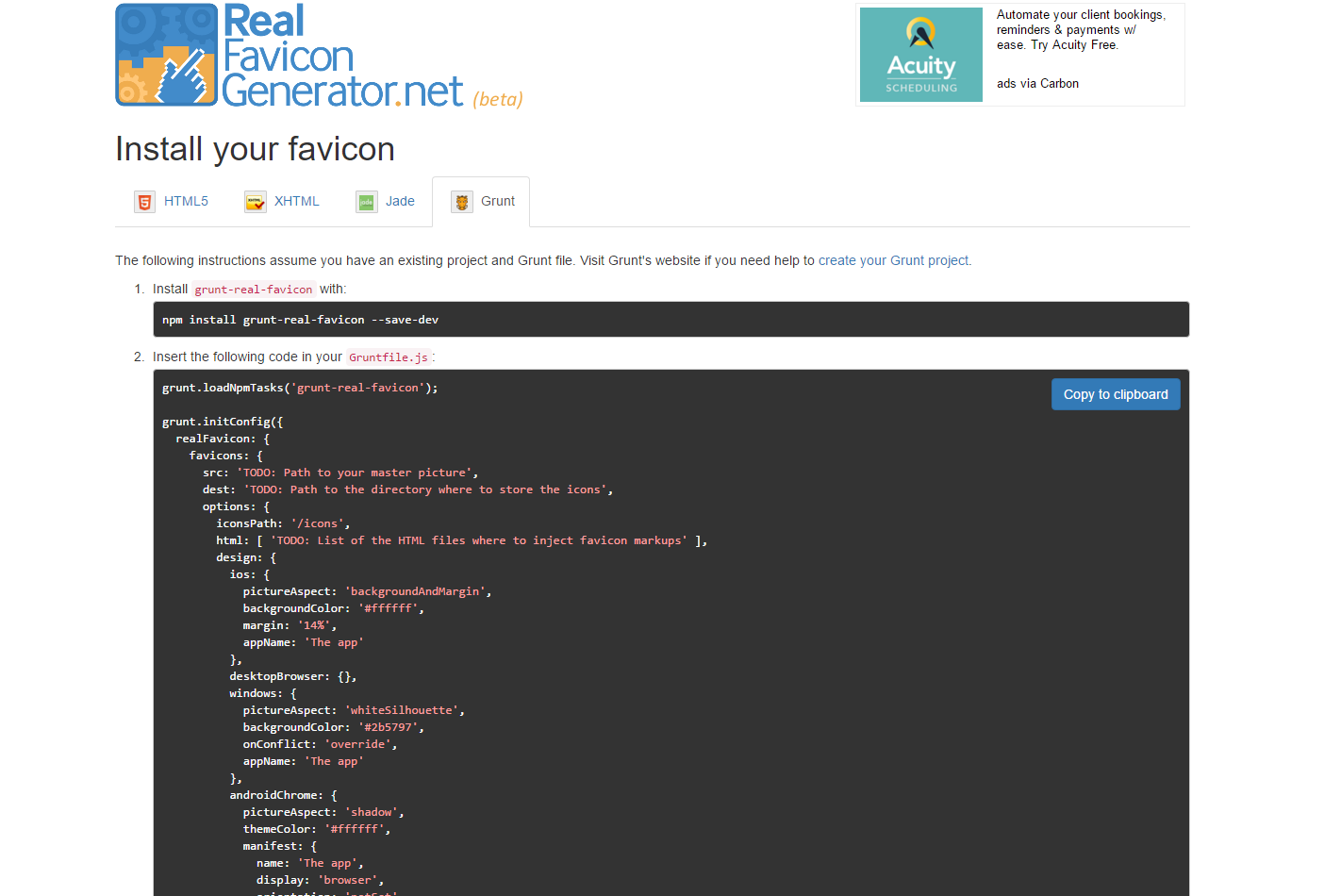Click the Jade tab icon
This screenshot has height=896, width=1341.
coord(366,202)
